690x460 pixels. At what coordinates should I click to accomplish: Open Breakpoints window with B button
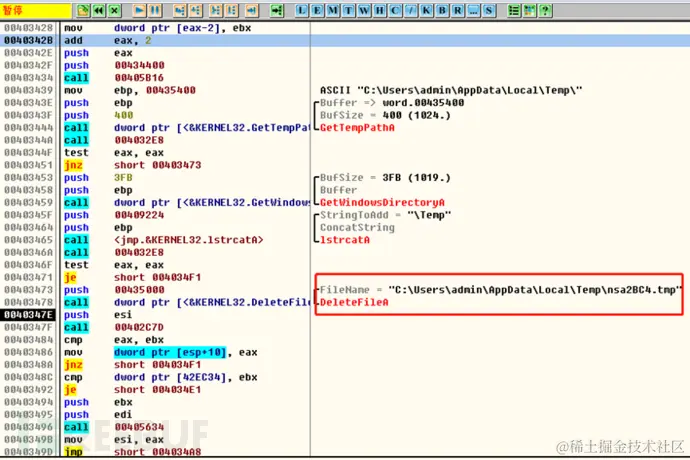[442, 10]
